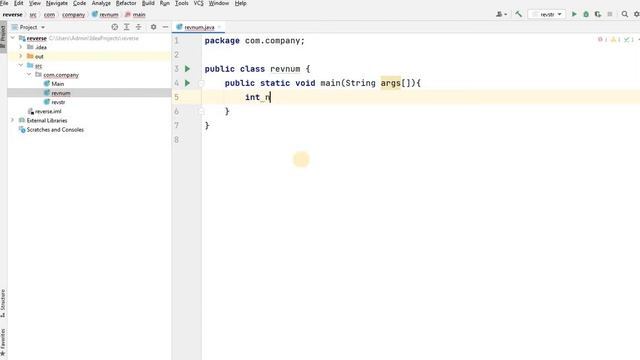Select Scratches and Consoles node
This screenshot has height=360, width=640.
click(x=55, y=129)
